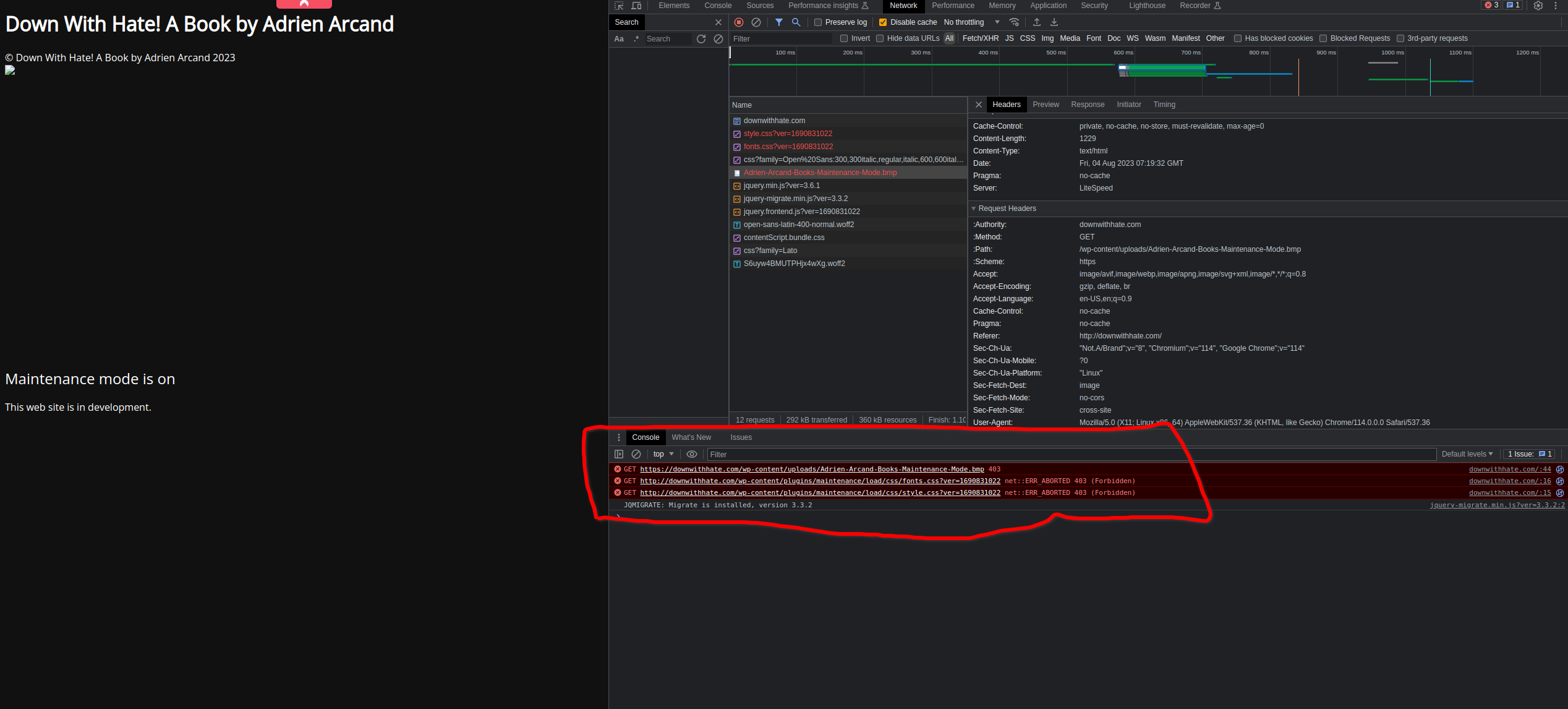1568x709 pixels.
Task: Open network conditions wifi icon
Action: [x=1014, y=22]
